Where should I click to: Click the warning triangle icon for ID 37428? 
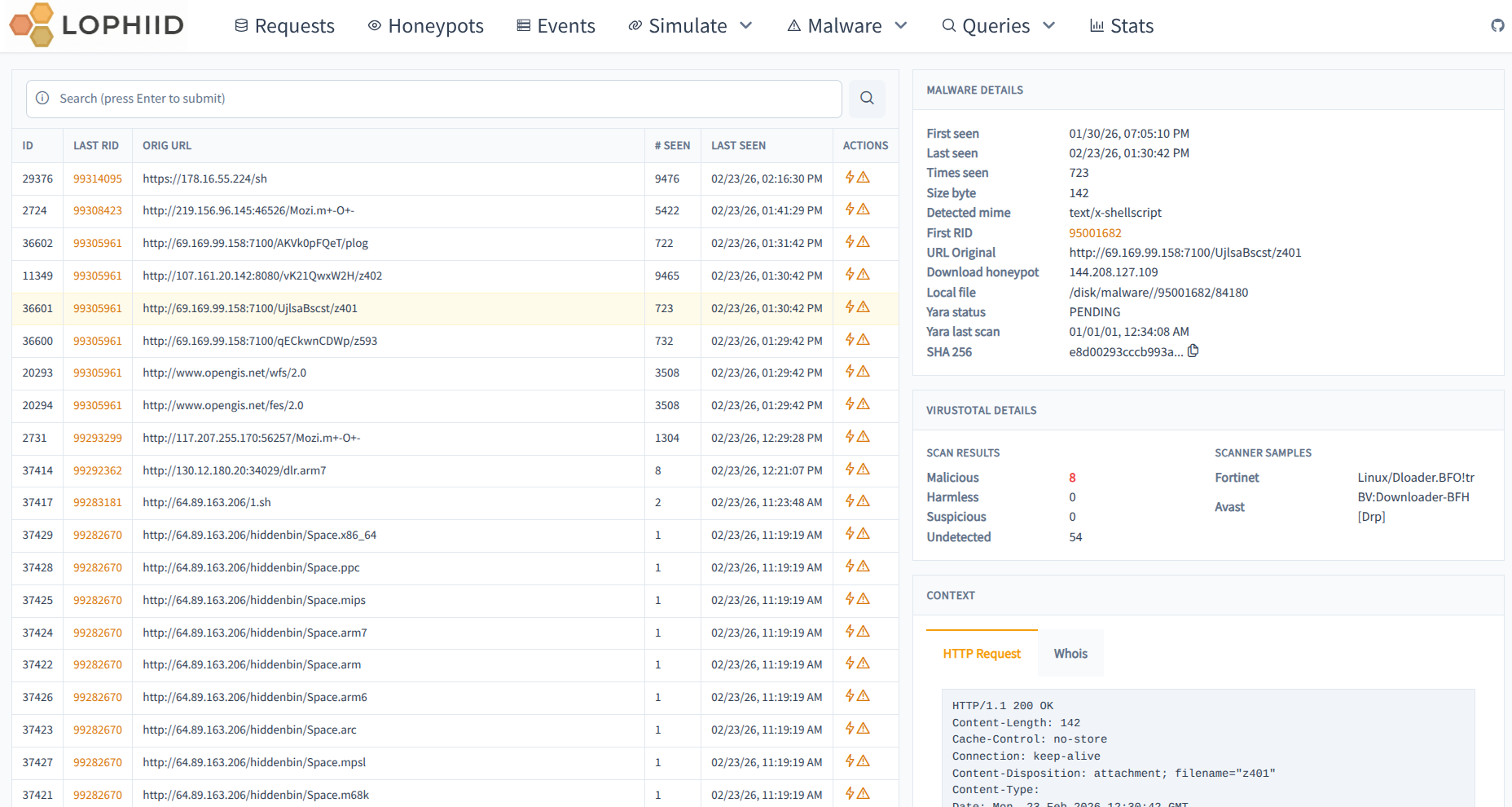864,566
